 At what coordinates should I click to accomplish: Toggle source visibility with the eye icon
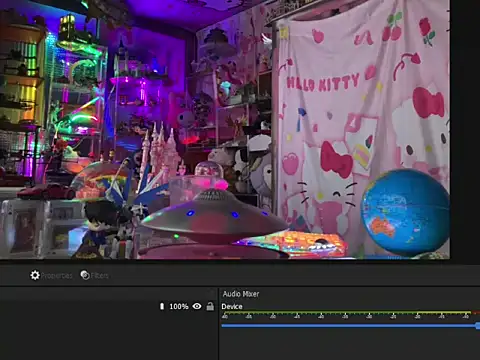(x=197, y=306)
